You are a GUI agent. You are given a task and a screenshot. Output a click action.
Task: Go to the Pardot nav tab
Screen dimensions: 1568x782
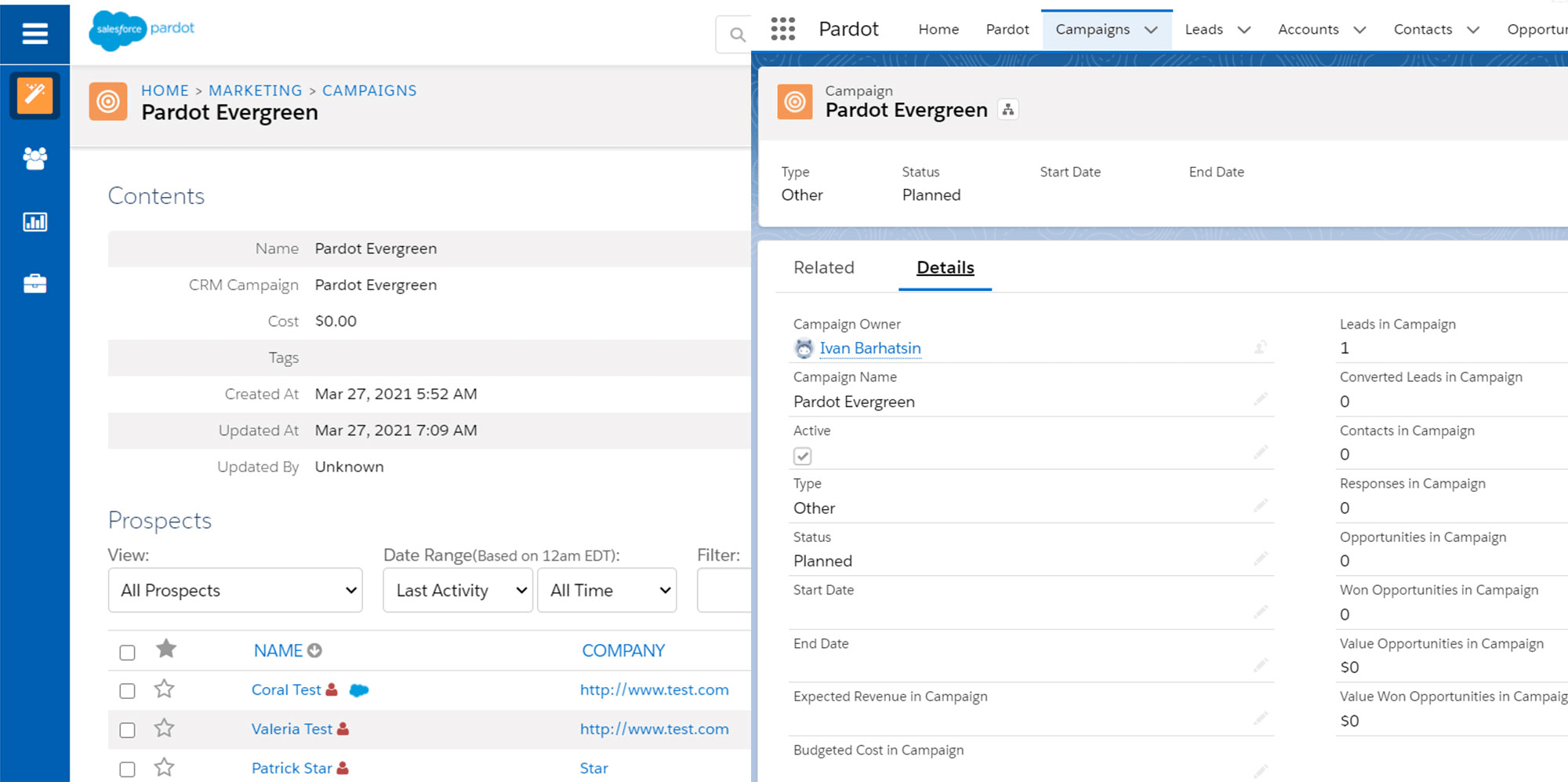click(1007, 29)
